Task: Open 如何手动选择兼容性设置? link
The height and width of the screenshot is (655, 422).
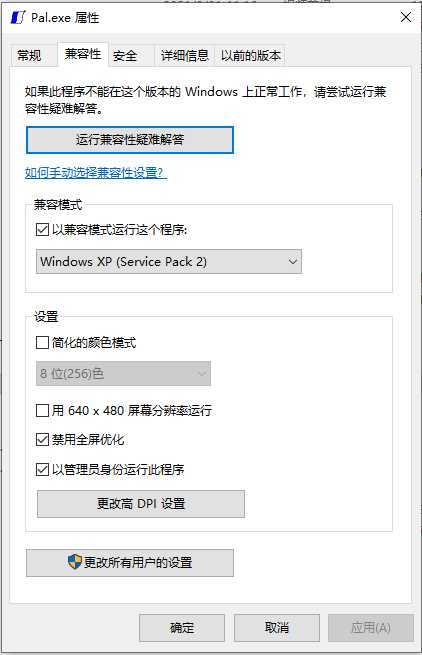Action: [96, 173]
